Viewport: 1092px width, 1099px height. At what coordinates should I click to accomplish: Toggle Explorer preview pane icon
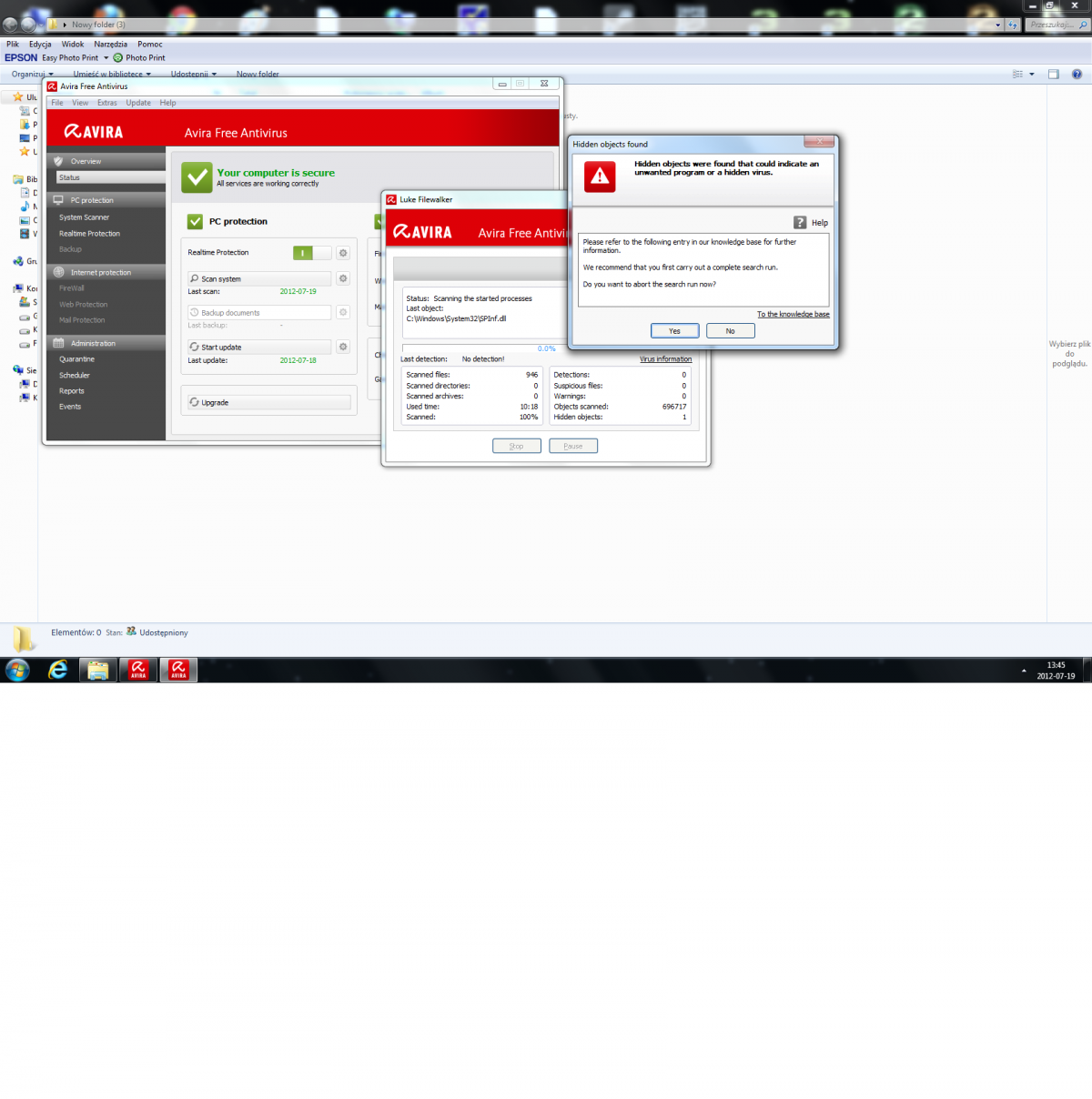pyautogui.click(x=1053, y=74)
